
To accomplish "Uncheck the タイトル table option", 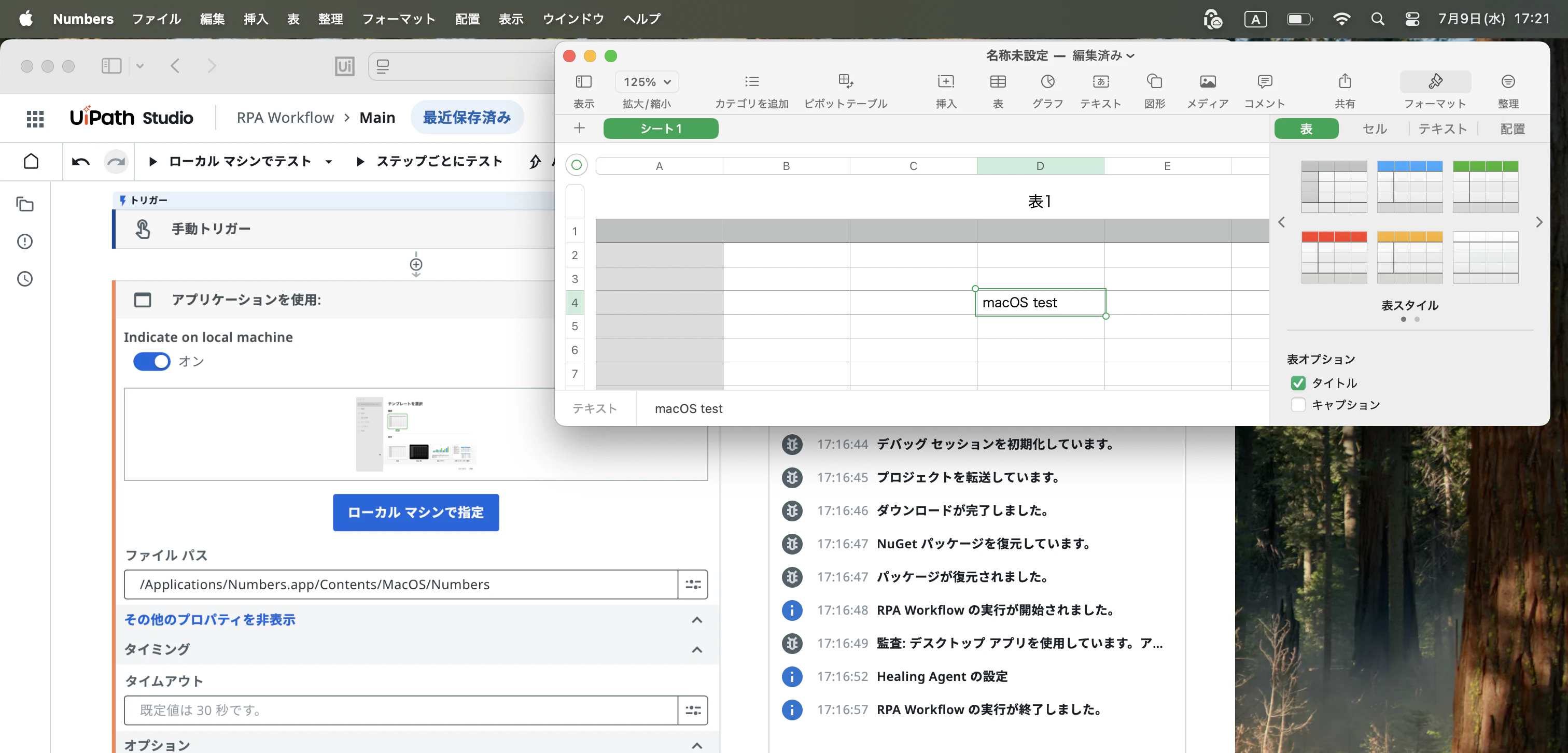I will (x=1298, y=382).
